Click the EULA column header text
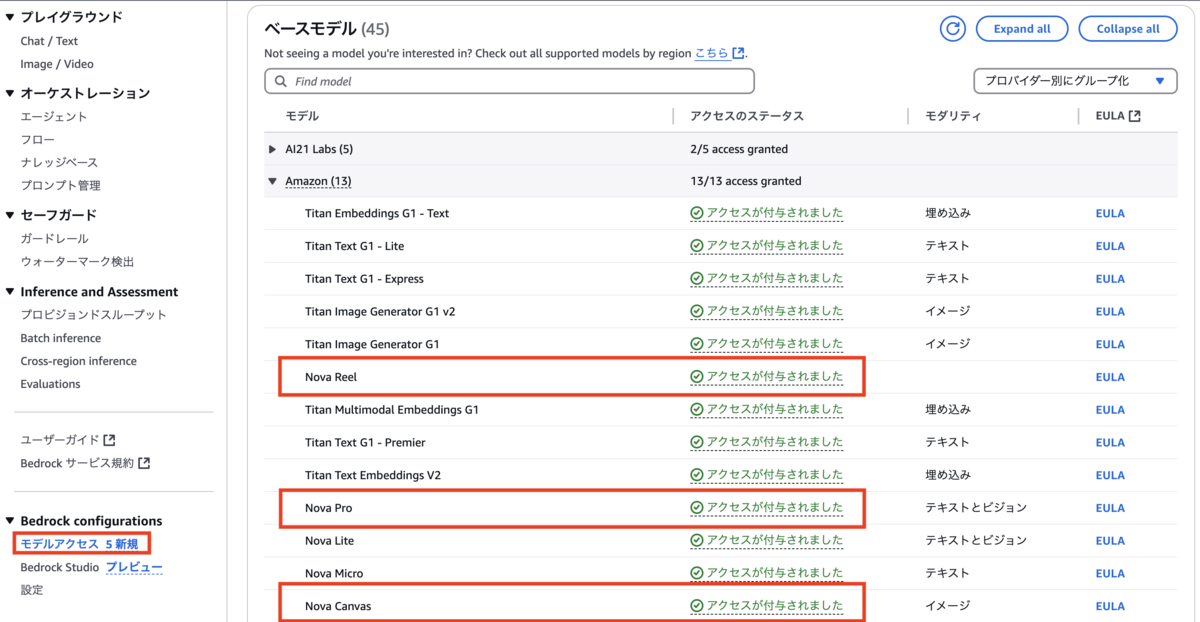Viewport: 1200px width, 622px height. tap(1110, 116)
